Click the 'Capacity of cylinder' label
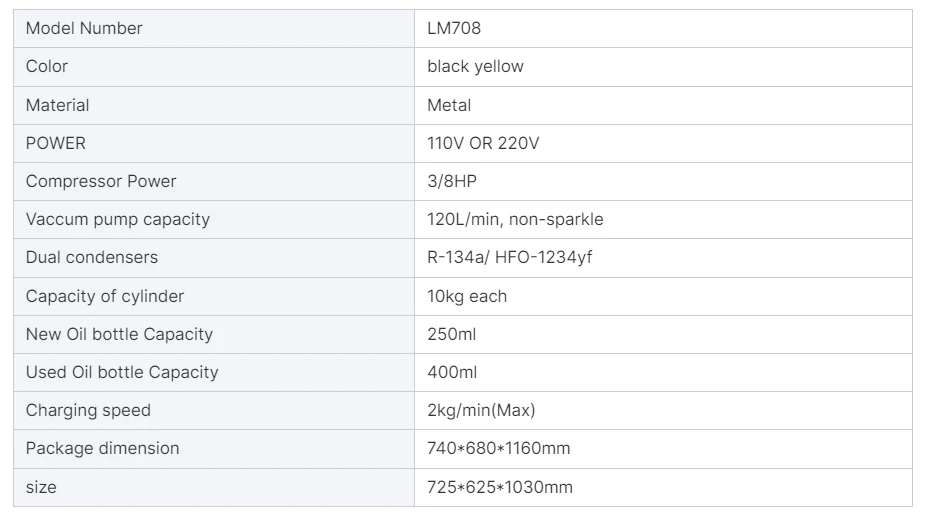928x522 pixels. pyautogui.click(x=105, y=296)
